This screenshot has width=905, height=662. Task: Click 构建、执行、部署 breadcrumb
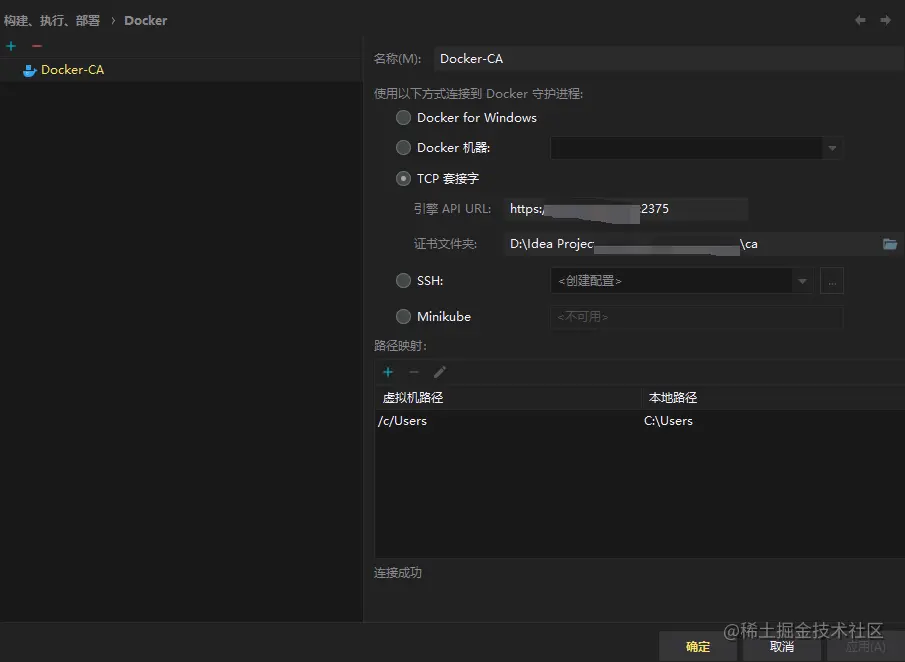[52, 21]
